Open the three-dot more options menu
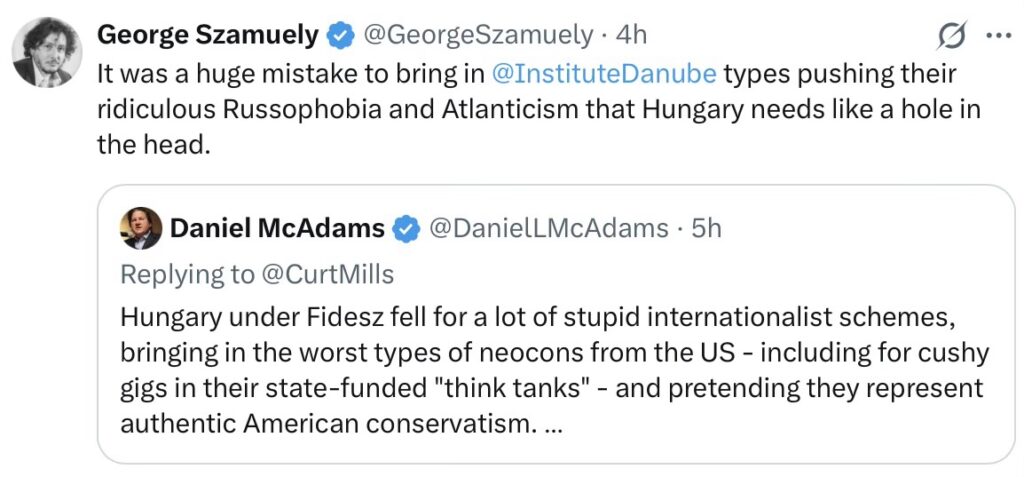Image resolution: width=1024 pixels, height=477 pixels. click(999, 35)
